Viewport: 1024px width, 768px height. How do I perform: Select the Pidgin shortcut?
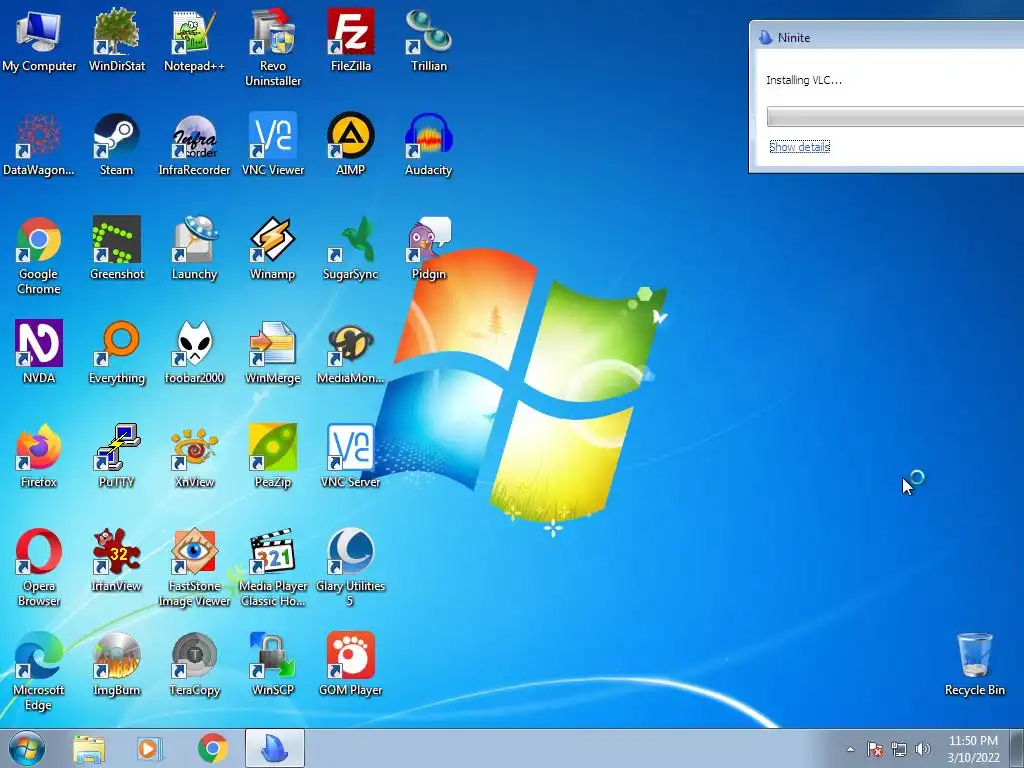point(429,248)
